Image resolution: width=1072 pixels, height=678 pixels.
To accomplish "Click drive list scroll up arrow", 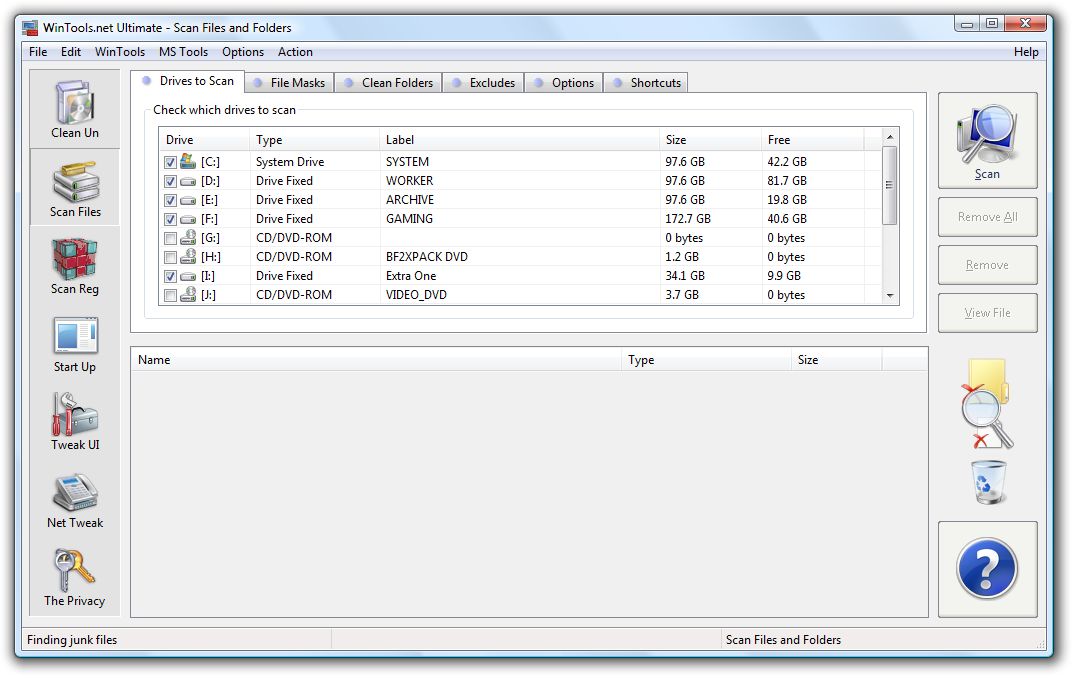I will 889,137.
